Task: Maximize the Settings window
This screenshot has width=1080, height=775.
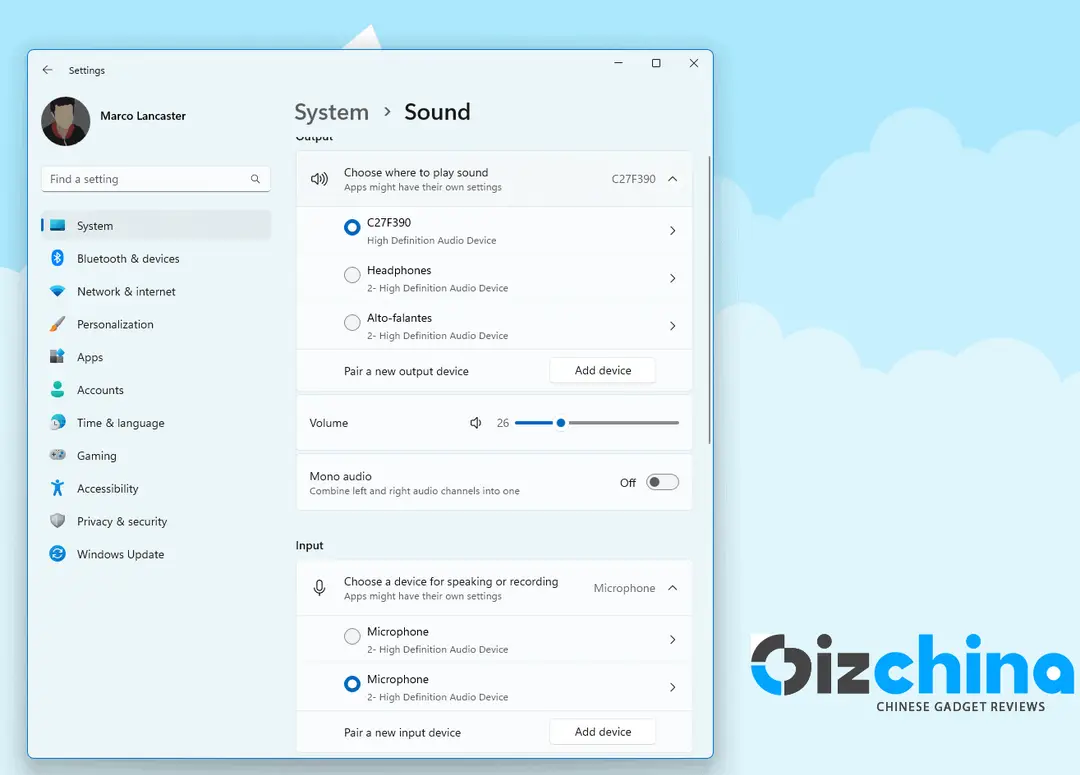Action: 656,63
